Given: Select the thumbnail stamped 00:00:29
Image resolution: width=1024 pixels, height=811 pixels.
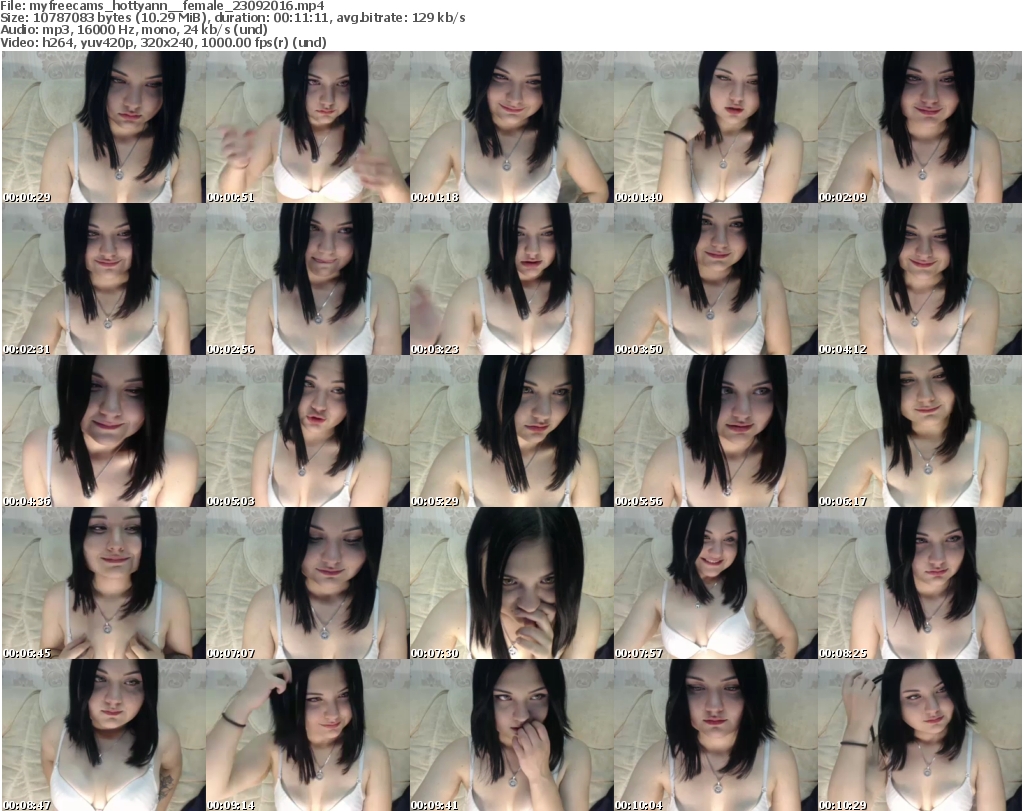Looking at the screenshot, I should pos(104,127).
